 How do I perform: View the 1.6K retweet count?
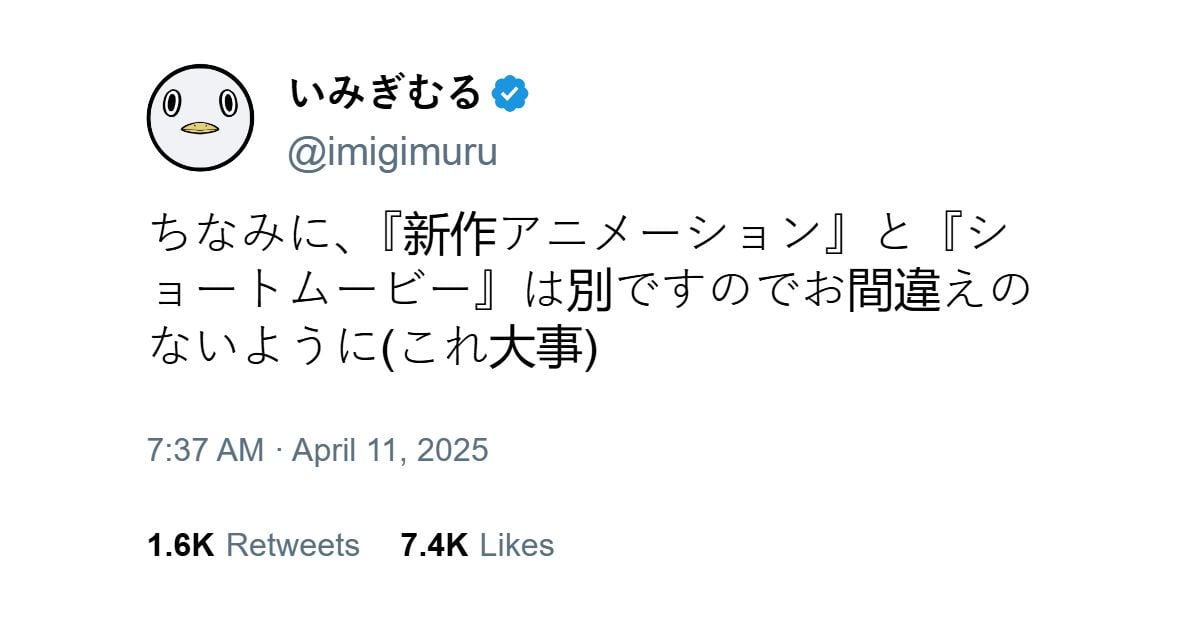tap(180, 545)
